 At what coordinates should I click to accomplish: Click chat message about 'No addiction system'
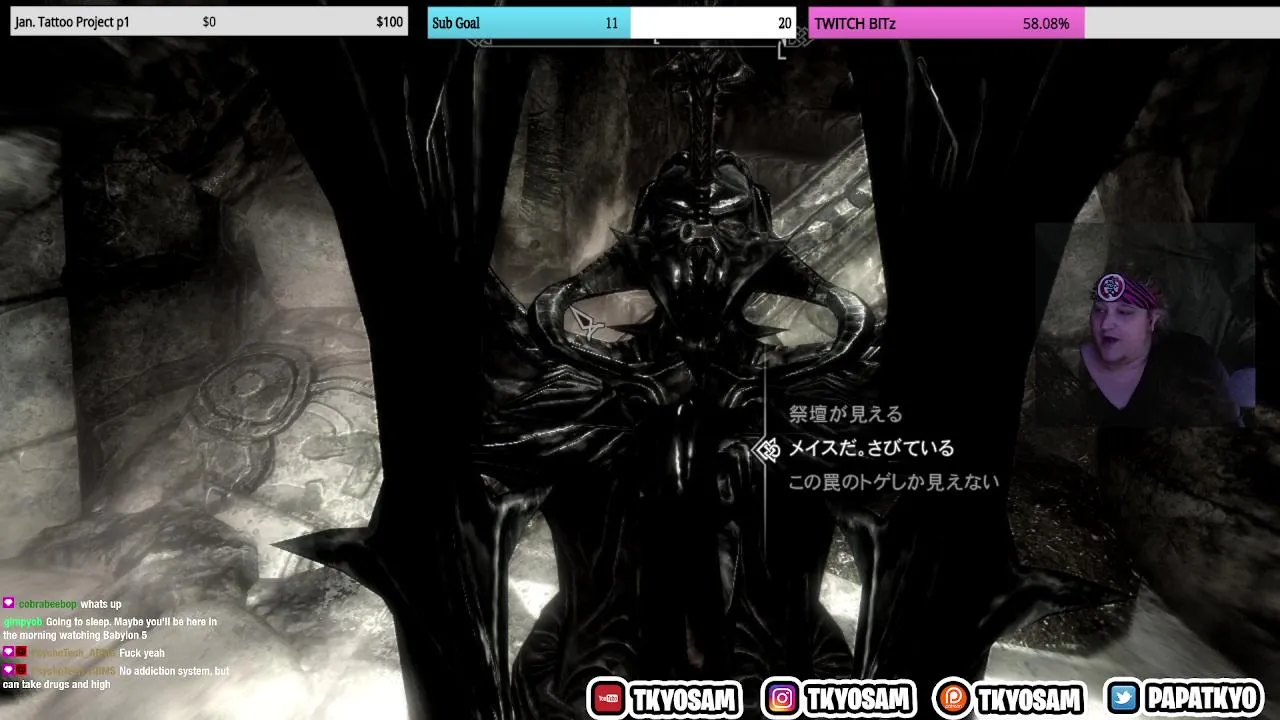pyautogui.click(x=116, y=678)
